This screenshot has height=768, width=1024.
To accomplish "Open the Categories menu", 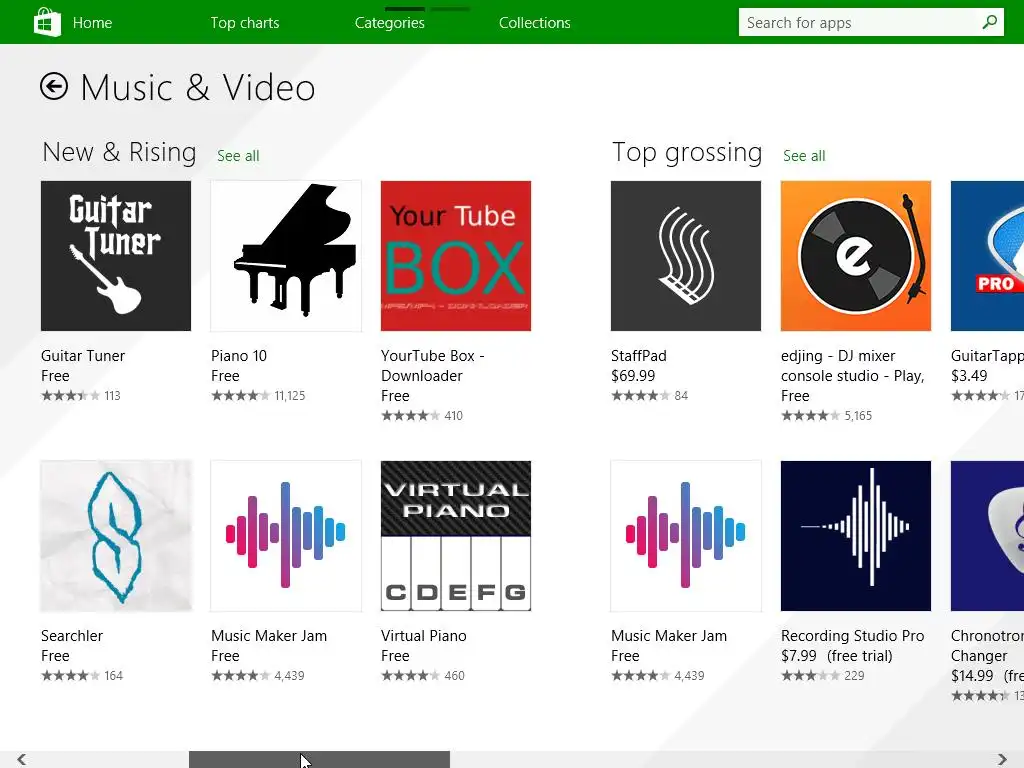I will tap(390, 23).
